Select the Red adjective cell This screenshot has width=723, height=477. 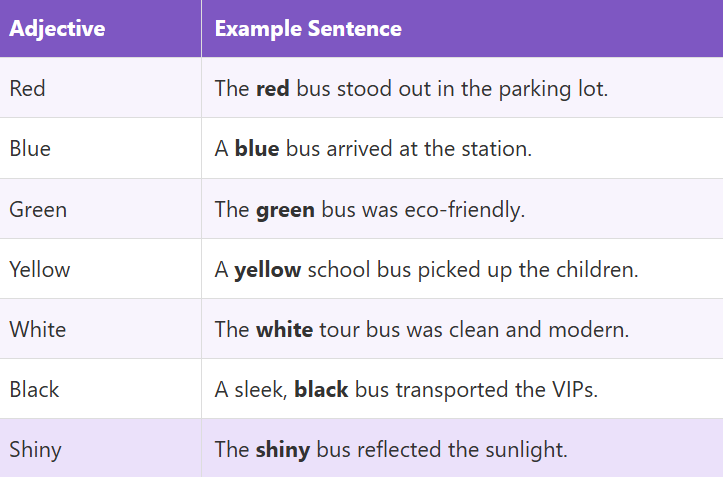[27, 88]
